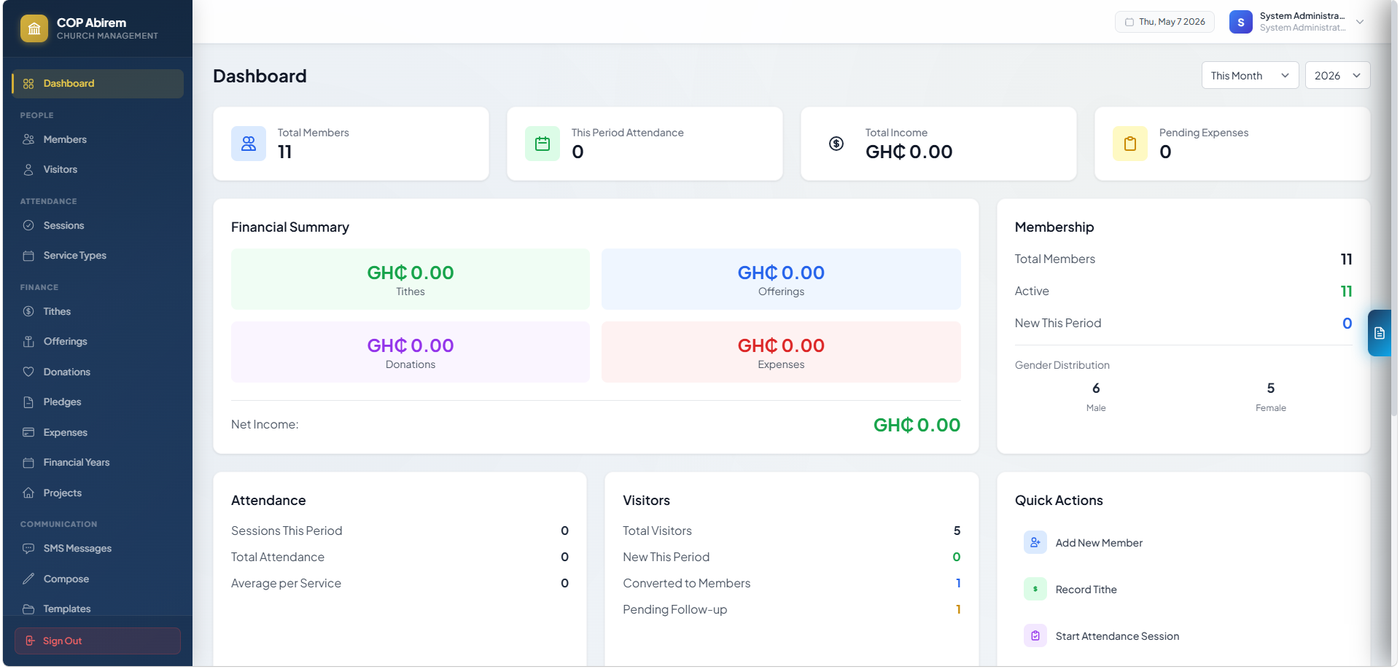Click the Total Members blue people icon
This screenshot has height=669, width=1400.
click(x=248, y=144)
